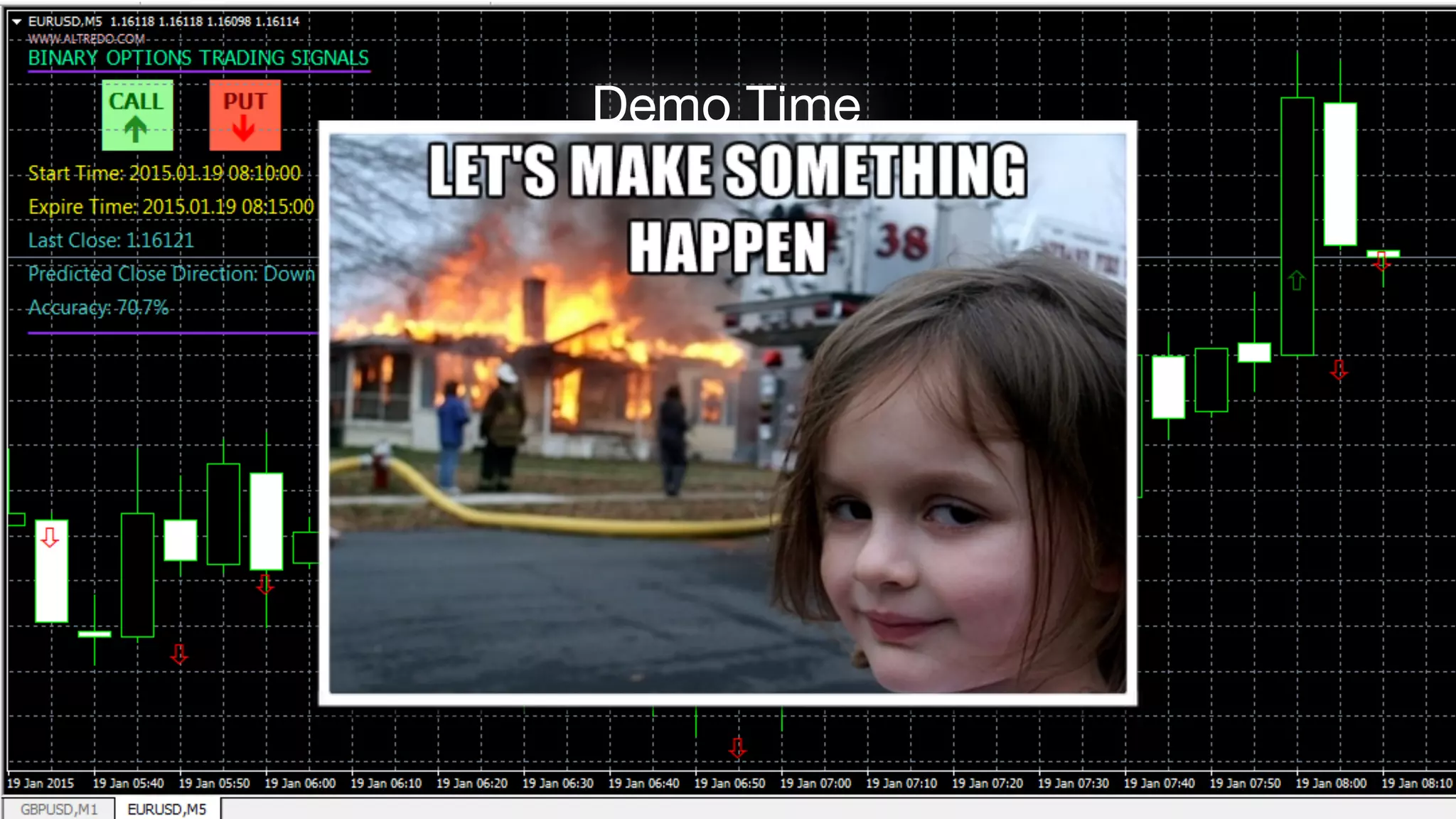
Task: Click the 19 Jan 08:00 time axis label
Action: [1331, 783]
